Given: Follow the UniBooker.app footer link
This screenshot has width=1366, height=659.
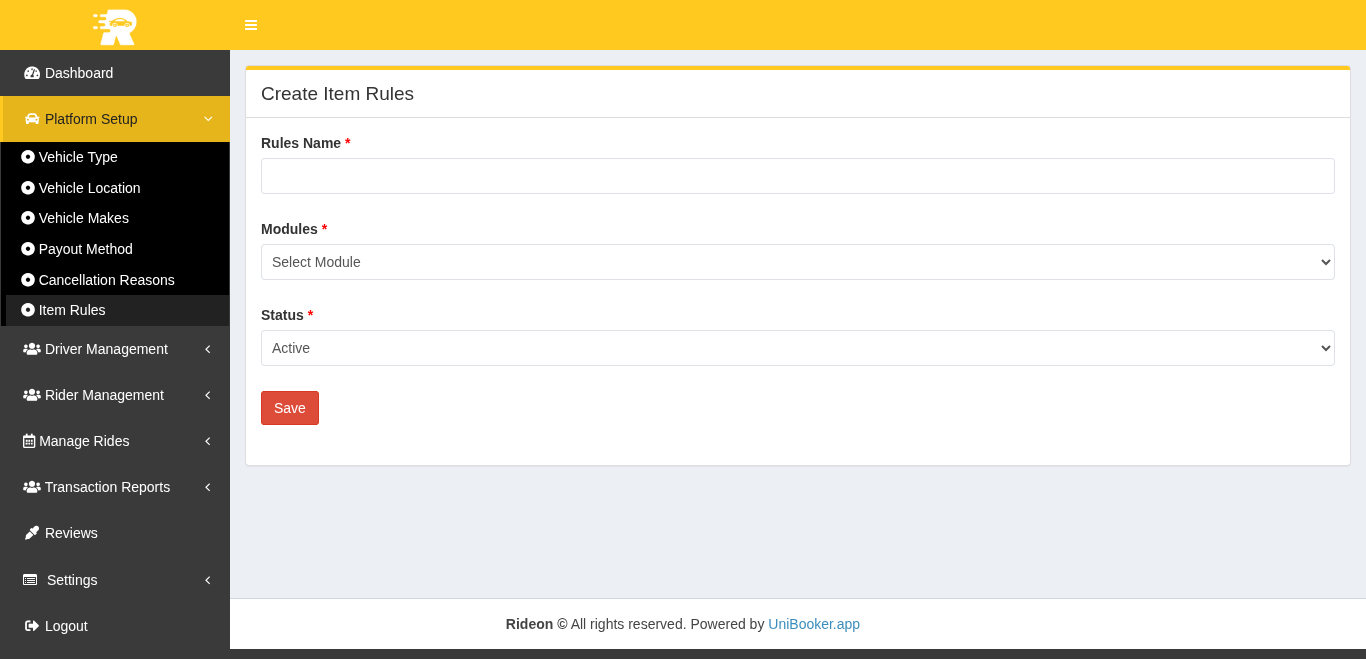Looking at the screenshot, I should coord(813,624).
